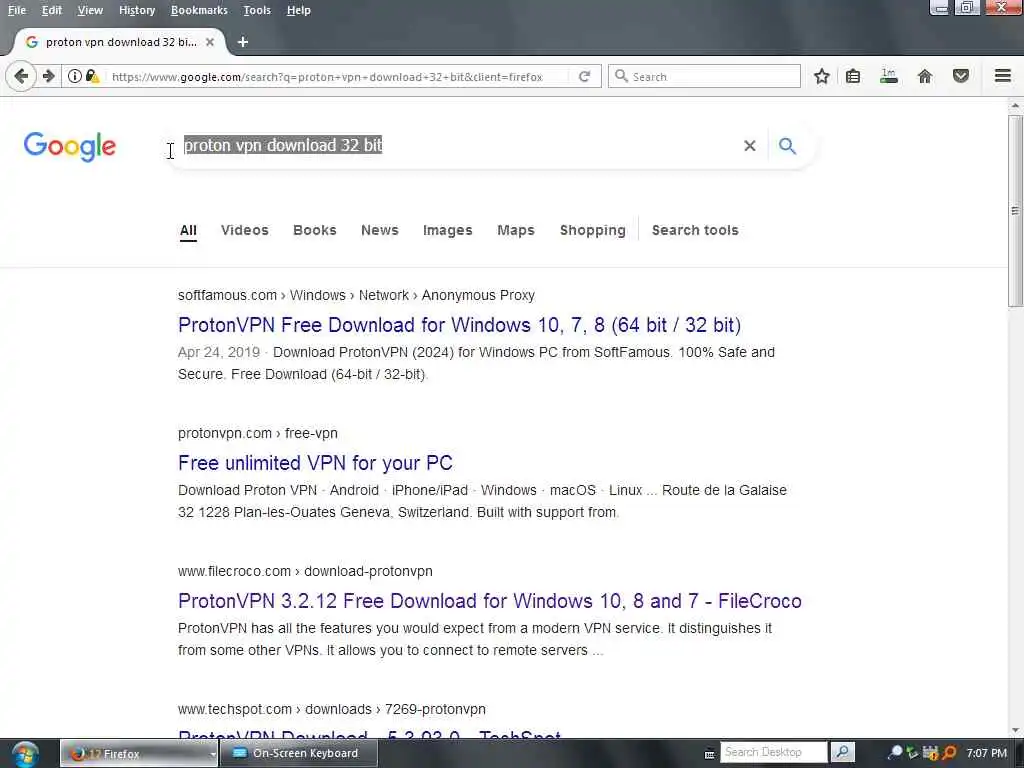Click the Search Desktop taskbar field
The width and height of the screenshot is (1024, 768).
point(773,752)
